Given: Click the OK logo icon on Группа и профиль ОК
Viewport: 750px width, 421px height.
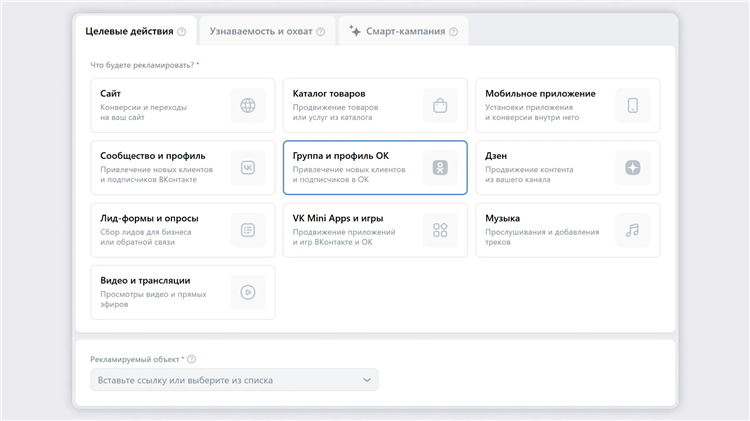Looking at the screenshot, I should (440, 167).
